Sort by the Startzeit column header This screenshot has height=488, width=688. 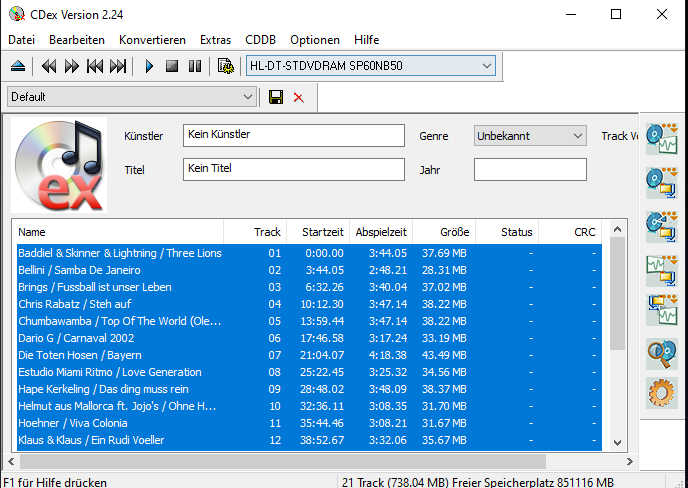tap(318, 232)
